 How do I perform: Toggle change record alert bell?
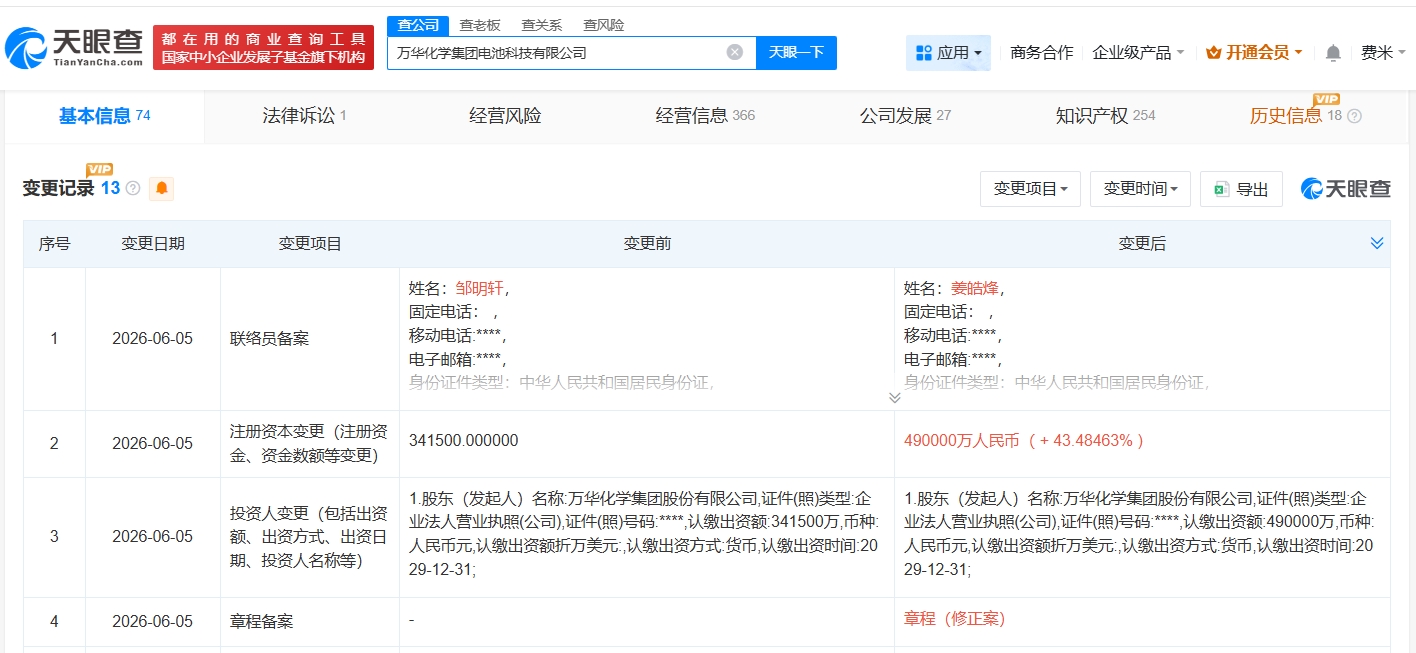pos(161,188)
